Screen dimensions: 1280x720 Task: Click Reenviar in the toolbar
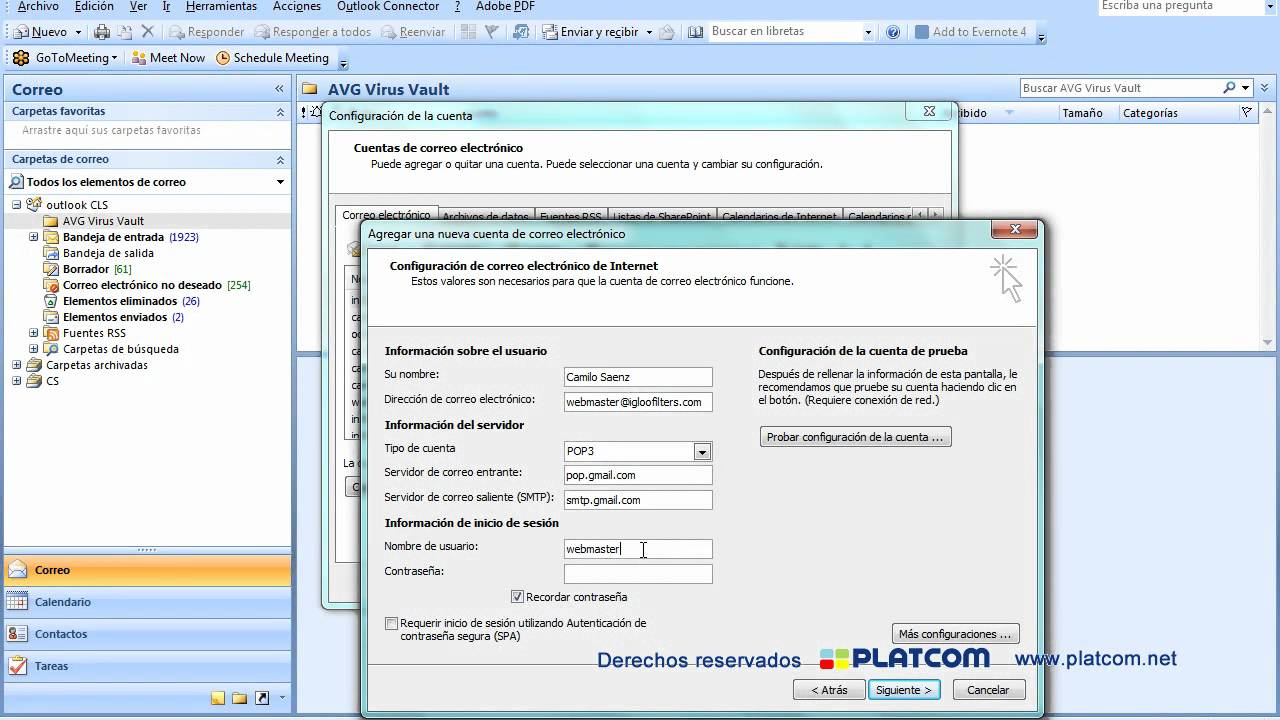coord(413,32)
